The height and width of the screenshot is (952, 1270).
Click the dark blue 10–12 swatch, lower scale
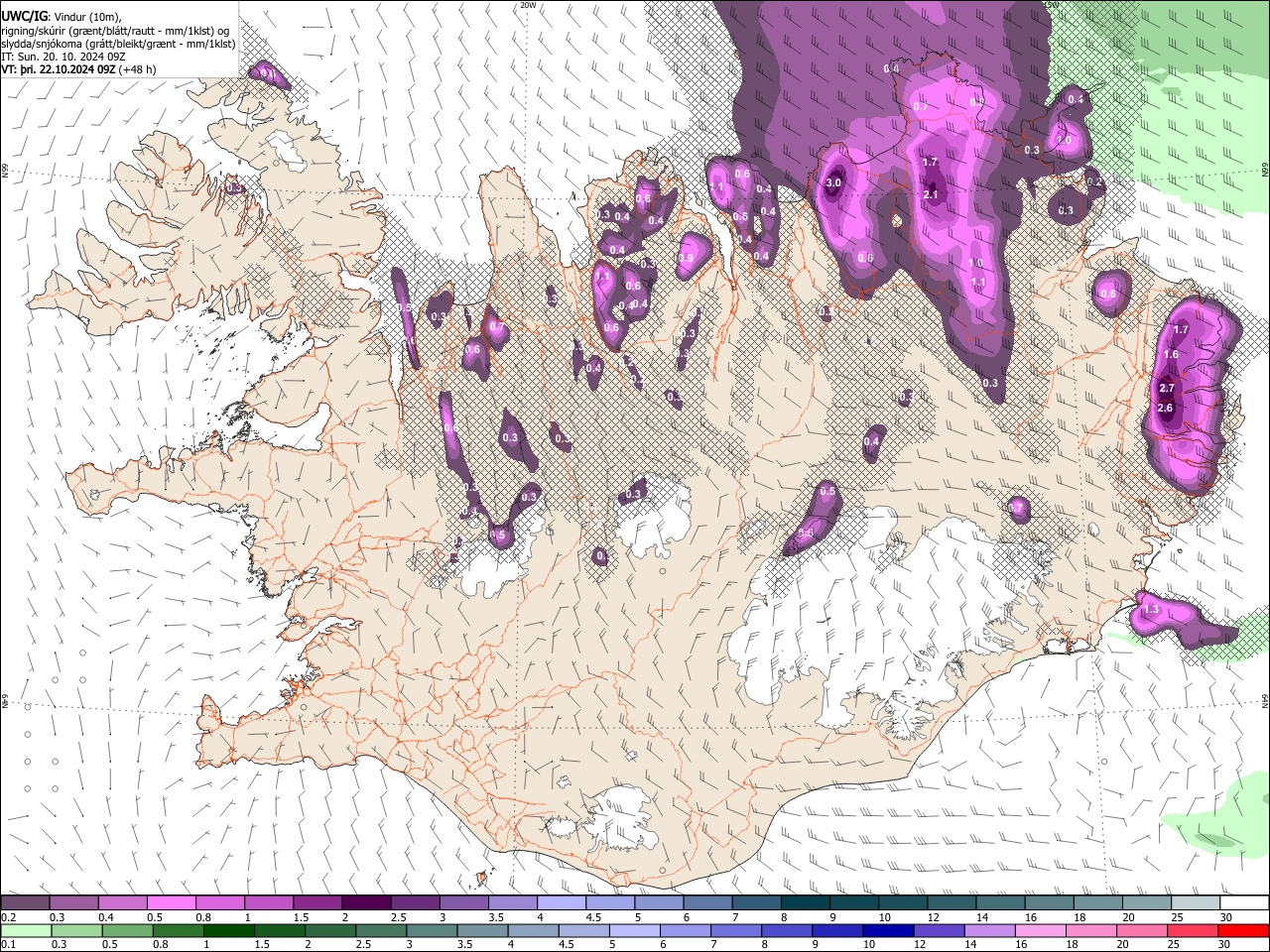click(886, 931)
